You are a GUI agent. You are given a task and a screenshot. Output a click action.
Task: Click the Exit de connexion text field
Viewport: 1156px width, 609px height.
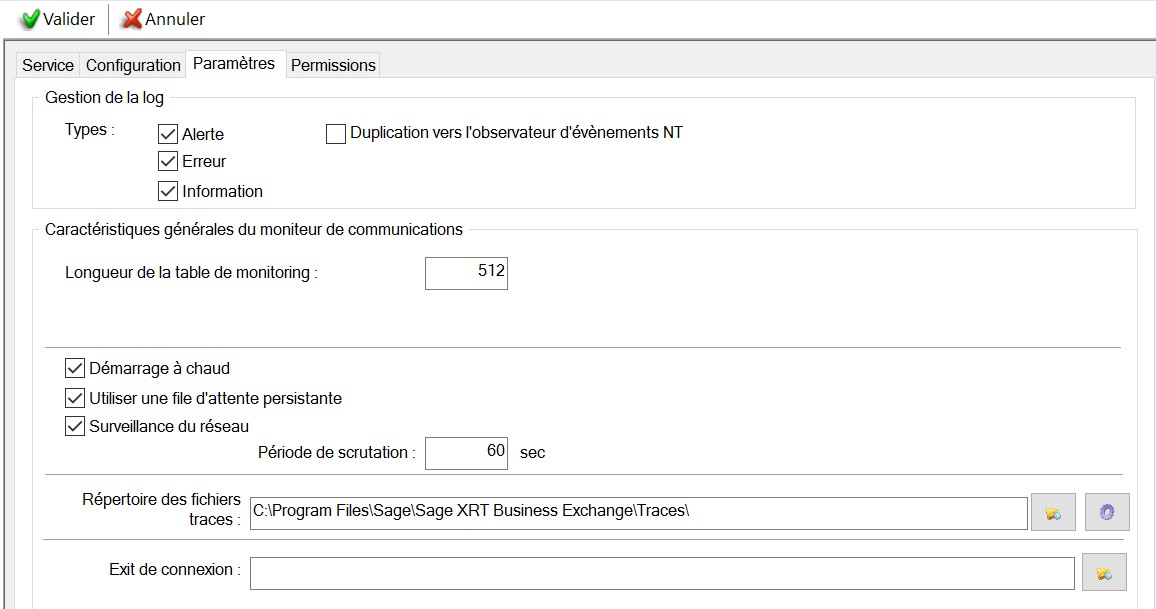pos(661,573)
